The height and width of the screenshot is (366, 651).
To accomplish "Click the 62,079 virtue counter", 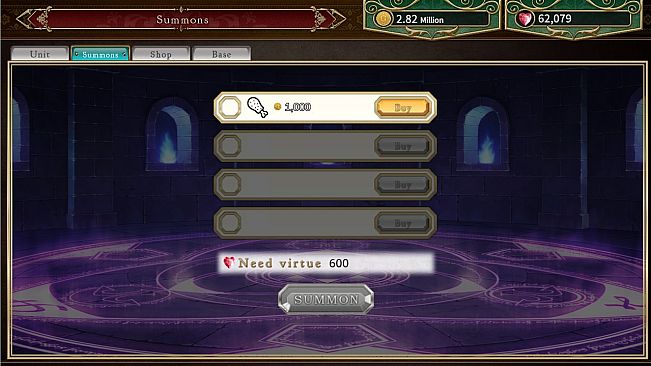I will click(x=555, y=19).
